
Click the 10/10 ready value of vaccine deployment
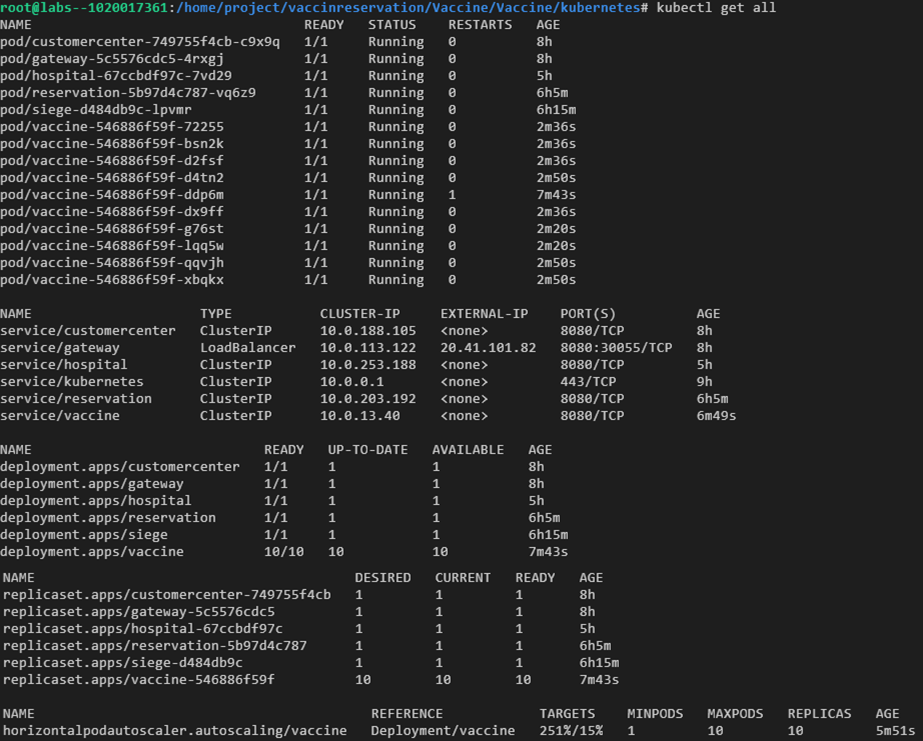(x=284, y=552)
